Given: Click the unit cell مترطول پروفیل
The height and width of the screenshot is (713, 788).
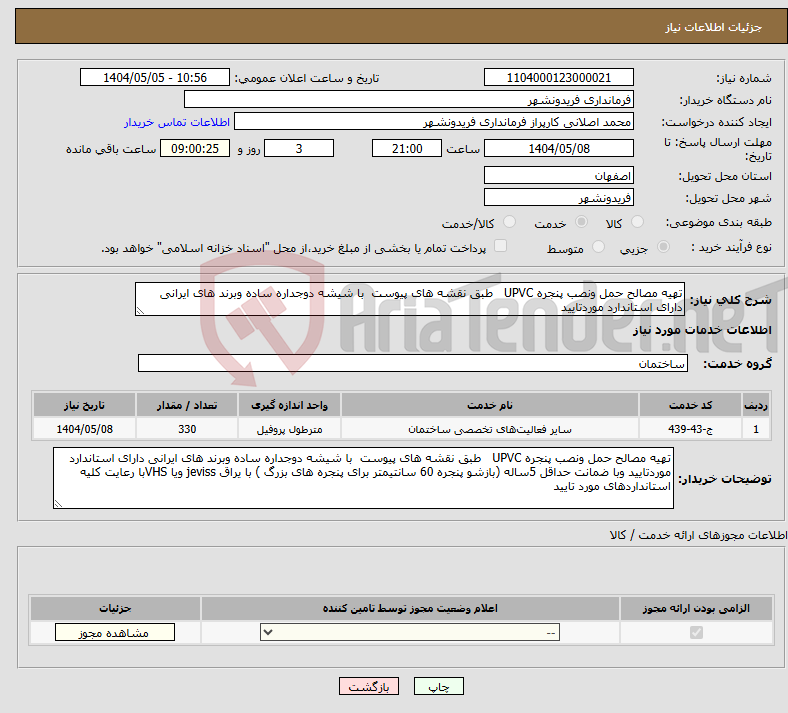Looking at the screenshot, I should point(289,429).
